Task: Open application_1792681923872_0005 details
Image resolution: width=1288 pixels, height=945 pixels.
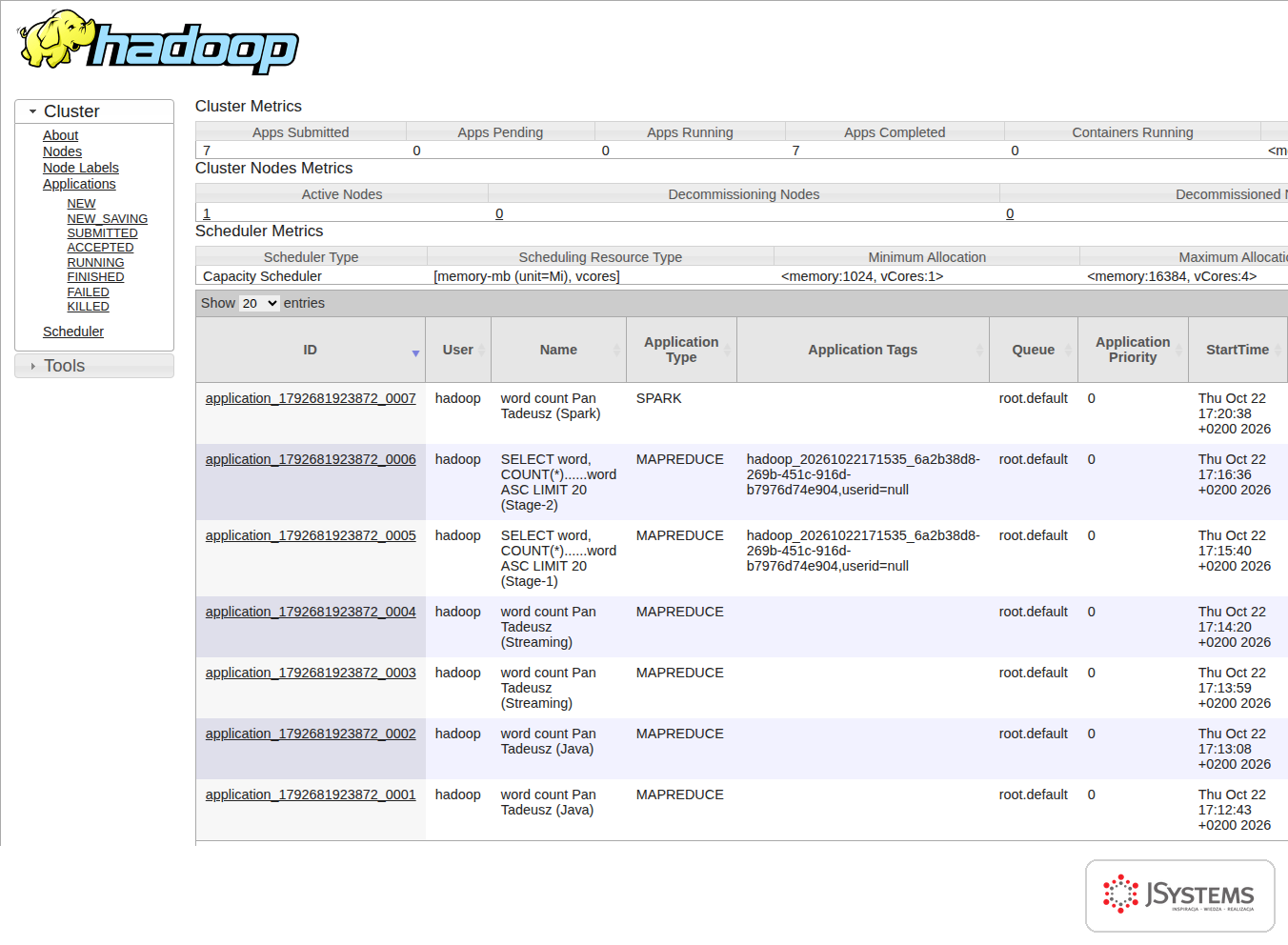Action: [x=311, y=535]
